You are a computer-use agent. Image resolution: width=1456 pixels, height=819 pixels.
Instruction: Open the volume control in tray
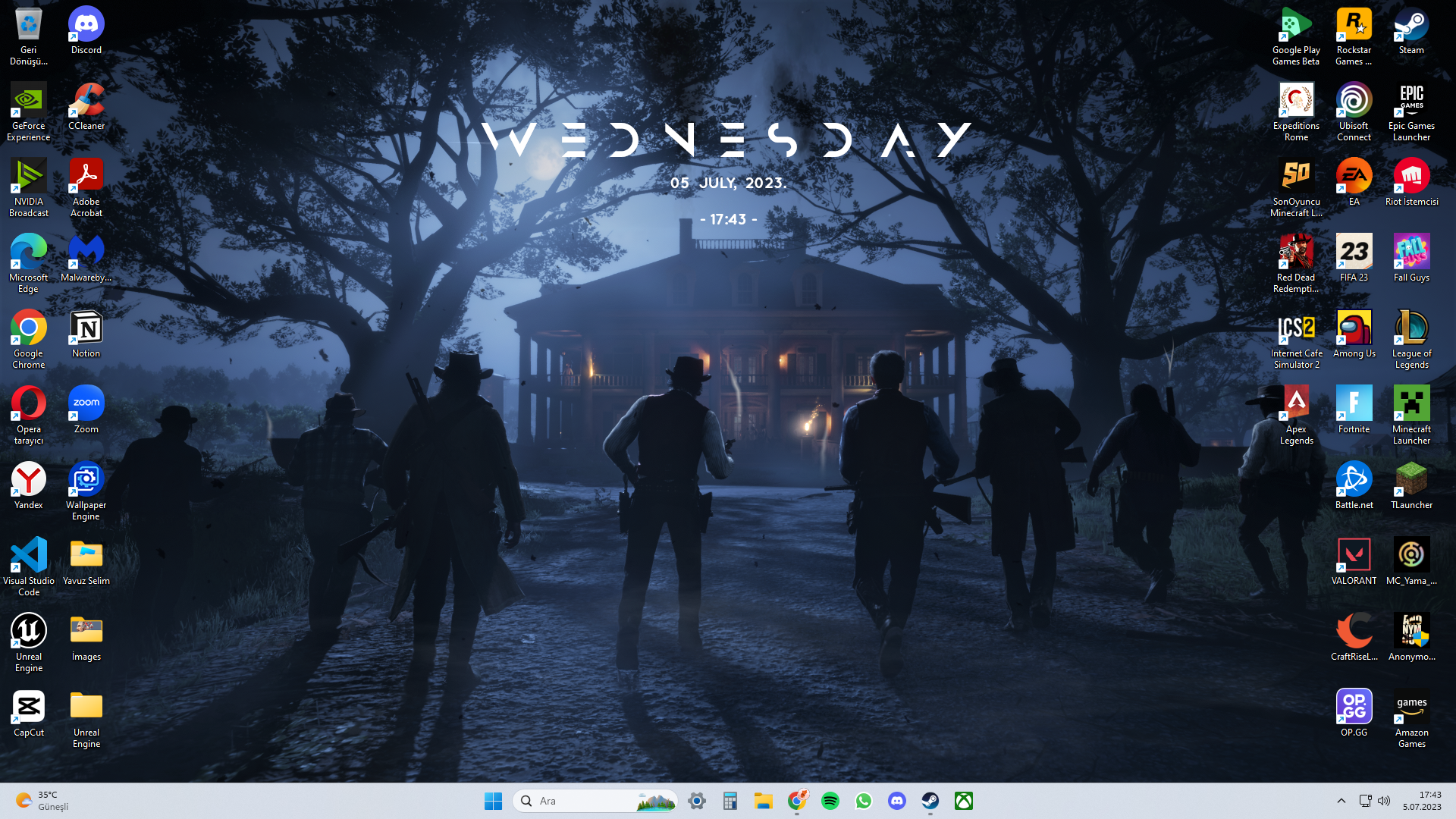point(1384,801)
